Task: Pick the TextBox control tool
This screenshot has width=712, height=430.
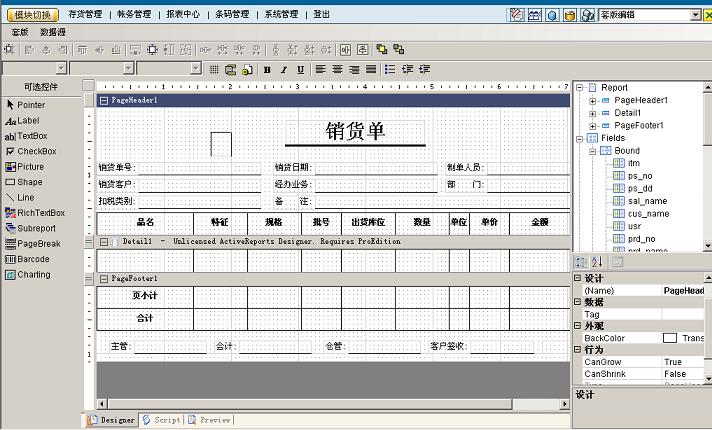Action: tap(31, 136)
